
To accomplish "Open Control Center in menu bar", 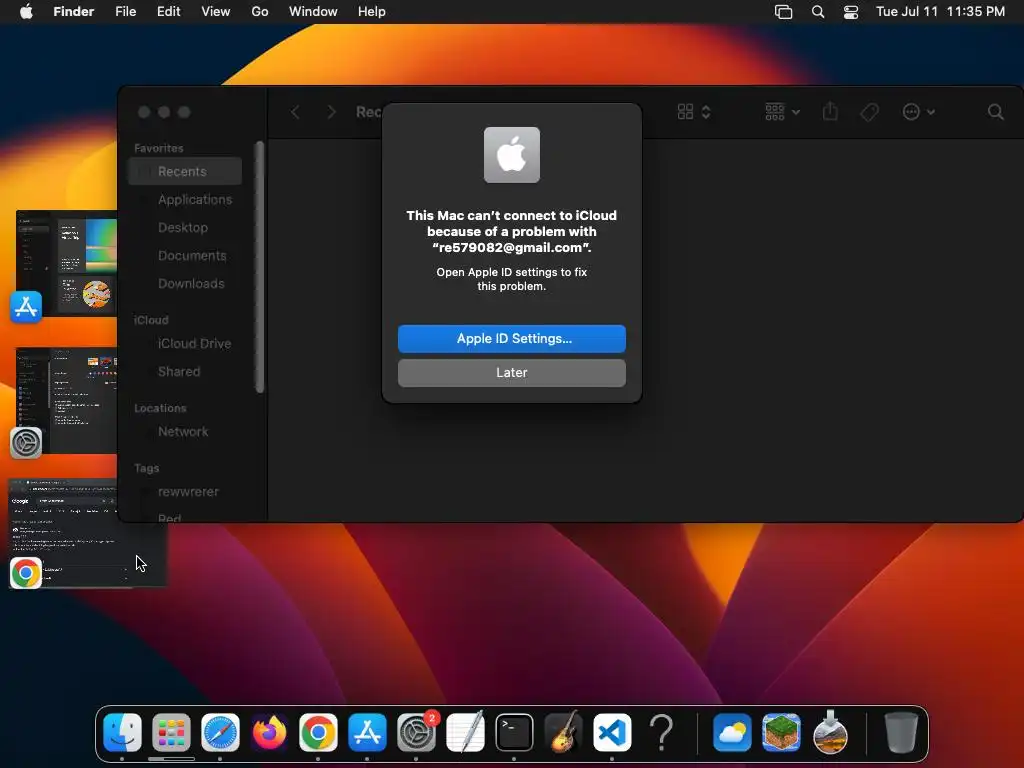I will (851, 11).
